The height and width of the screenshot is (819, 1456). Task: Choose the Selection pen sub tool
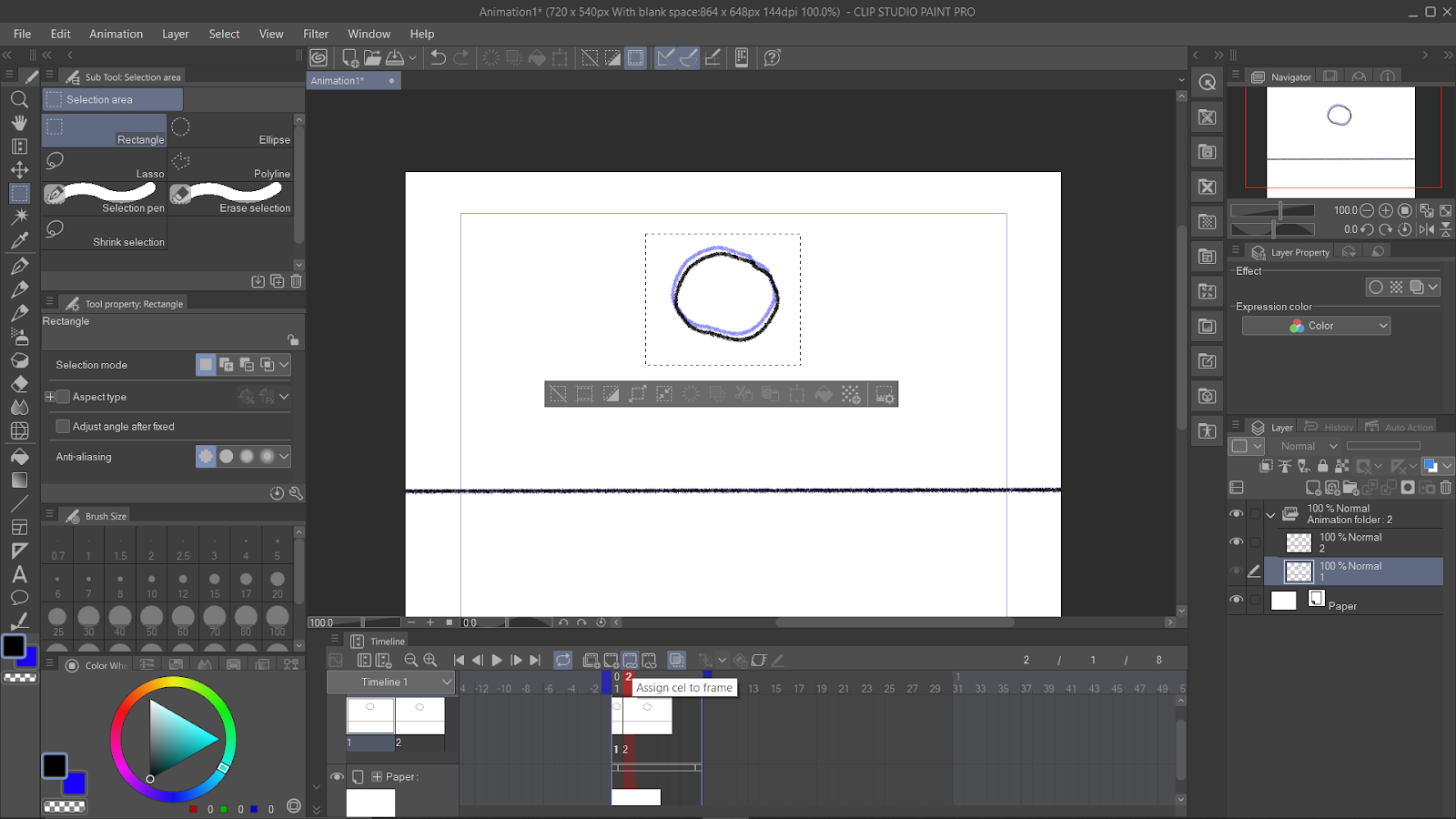[x=105, y=199]
